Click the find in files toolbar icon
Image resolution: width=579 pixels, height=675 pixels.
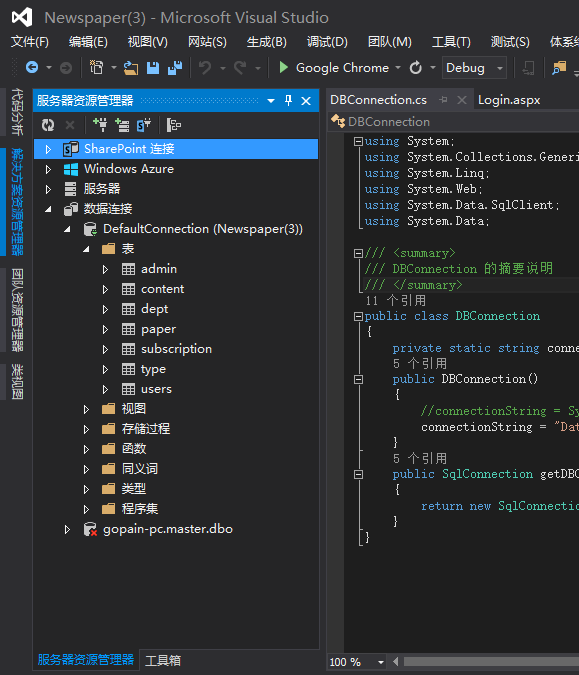pyautogui.click(x=559, y=68)
